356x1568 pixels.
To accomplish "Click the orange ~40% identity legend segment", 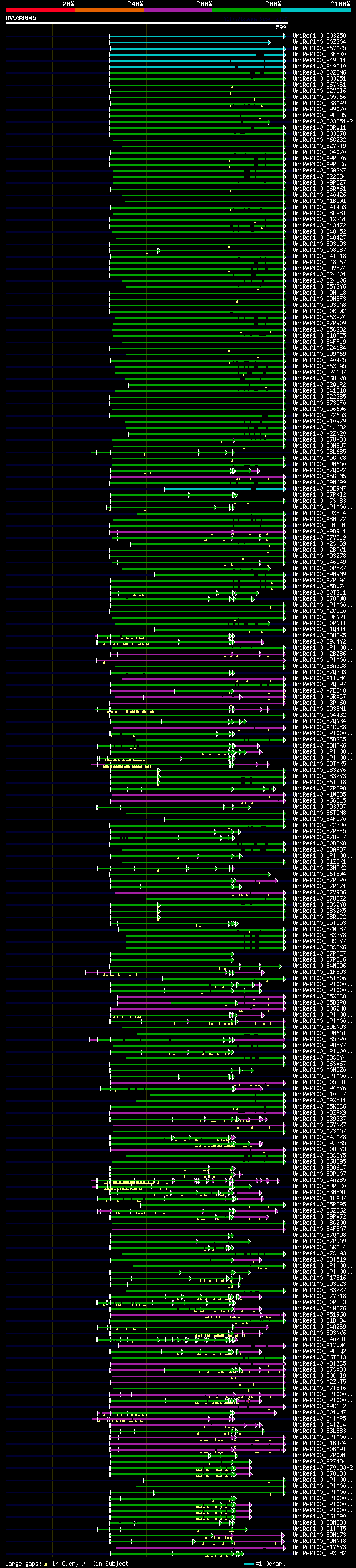I will tap(109, 11).
